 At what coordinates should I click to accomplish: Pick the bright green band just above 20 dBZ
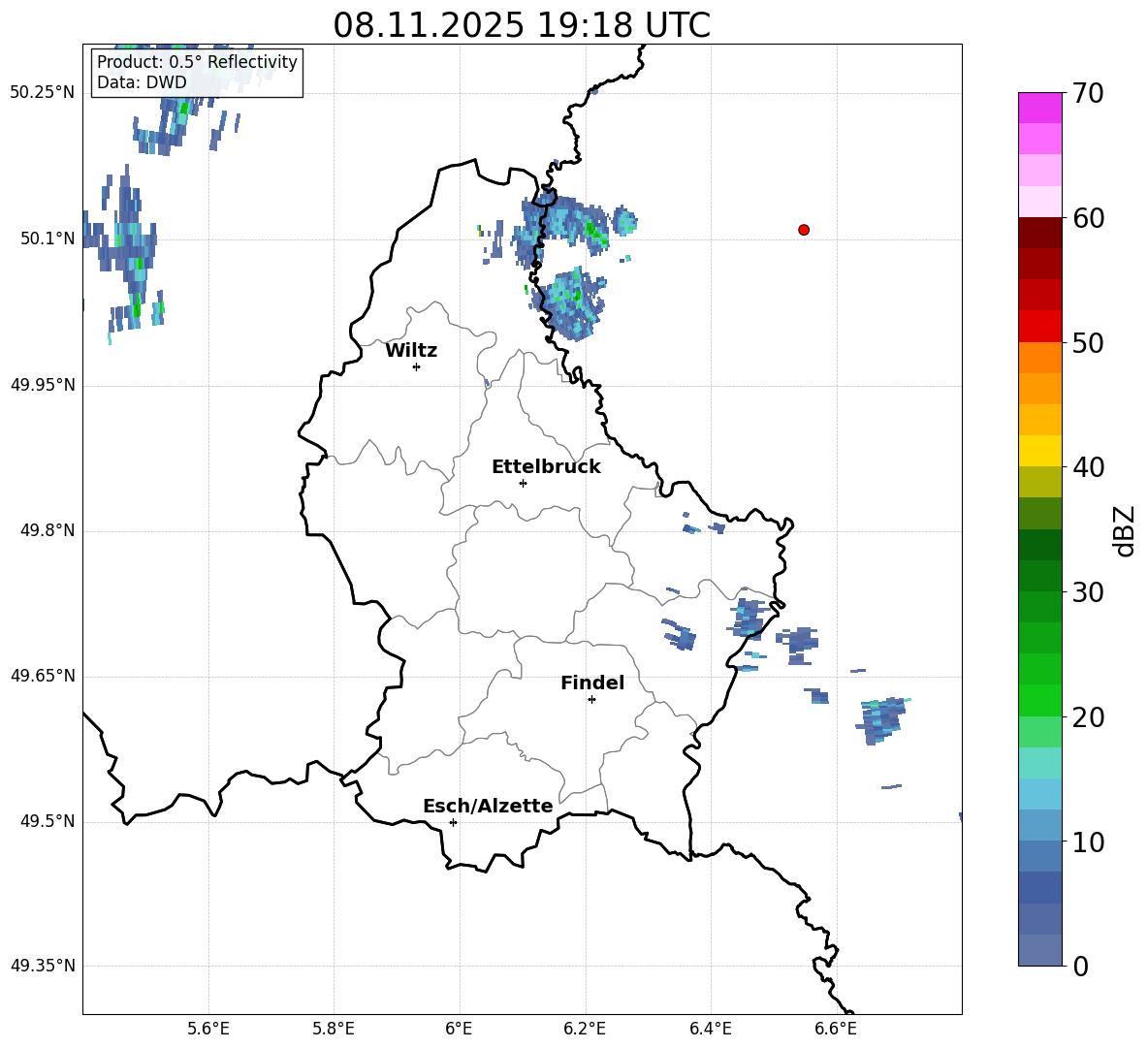pyautogui.click(x=1039, y=701)
